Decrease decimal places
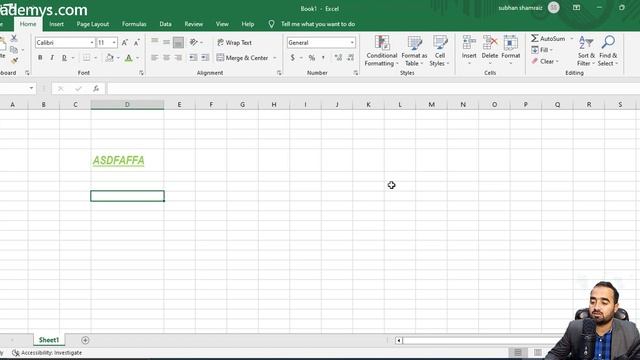Screen dimensions: 640x360 (351, 58)
